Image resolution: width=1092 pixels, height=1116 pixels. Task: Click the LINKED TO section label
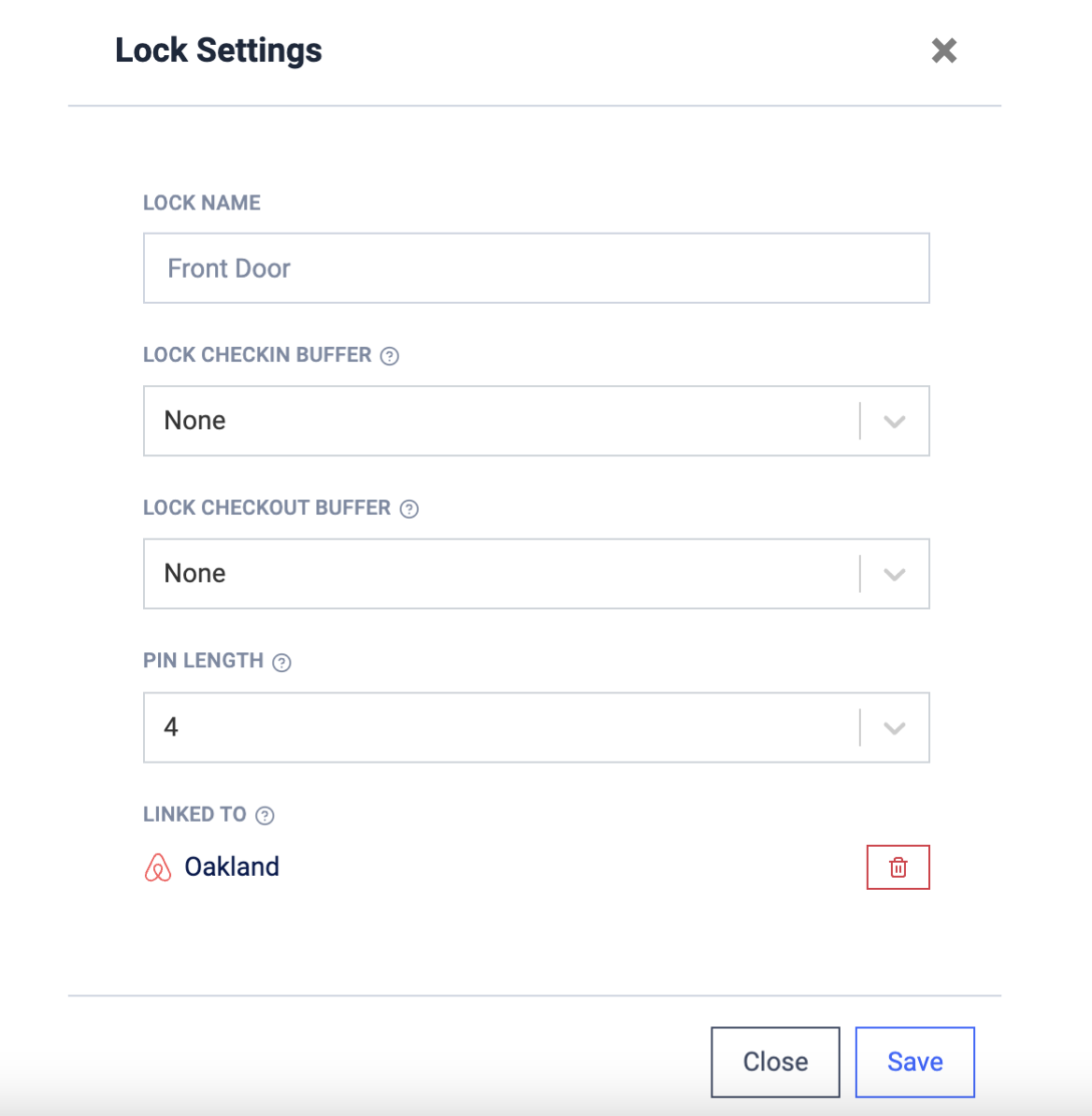(x=195, y=814)
